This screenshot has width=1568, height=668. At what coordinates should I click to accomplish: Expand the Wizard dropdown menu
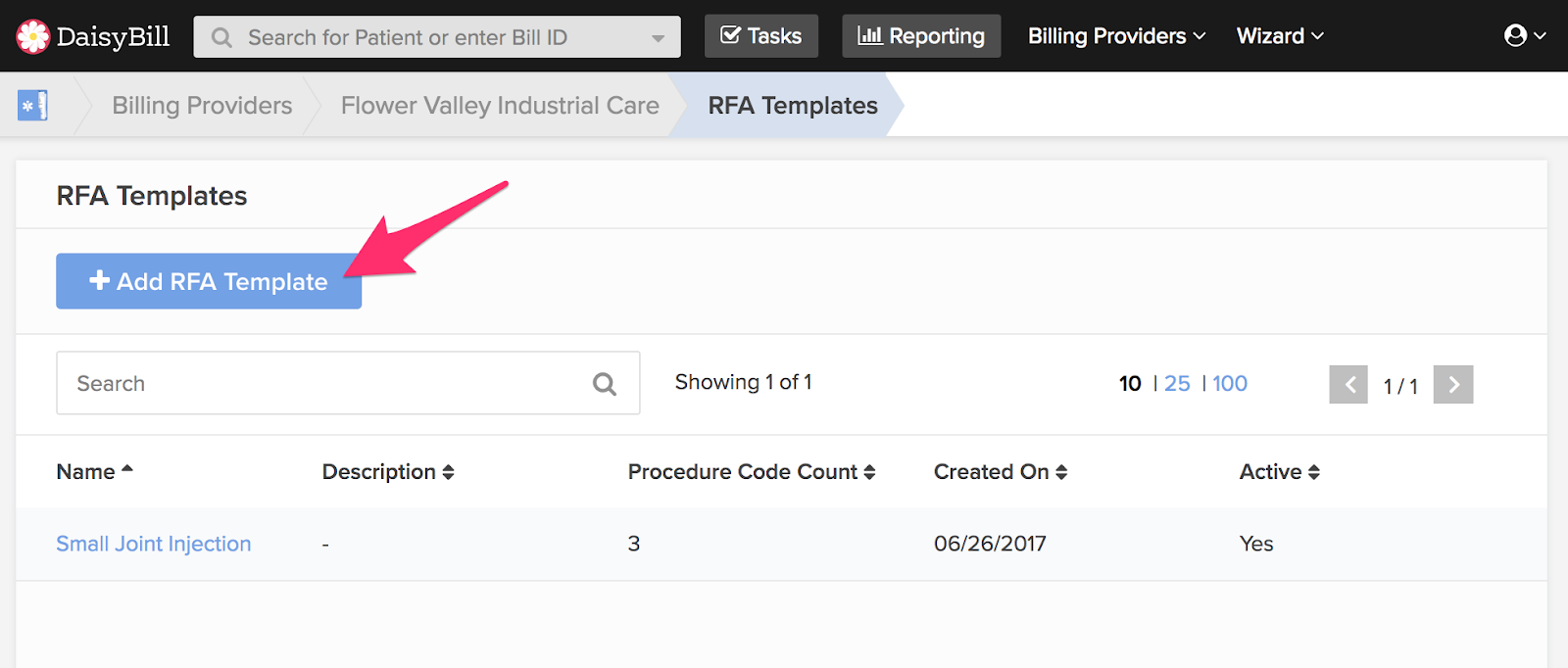click(x=1280, y=36)
